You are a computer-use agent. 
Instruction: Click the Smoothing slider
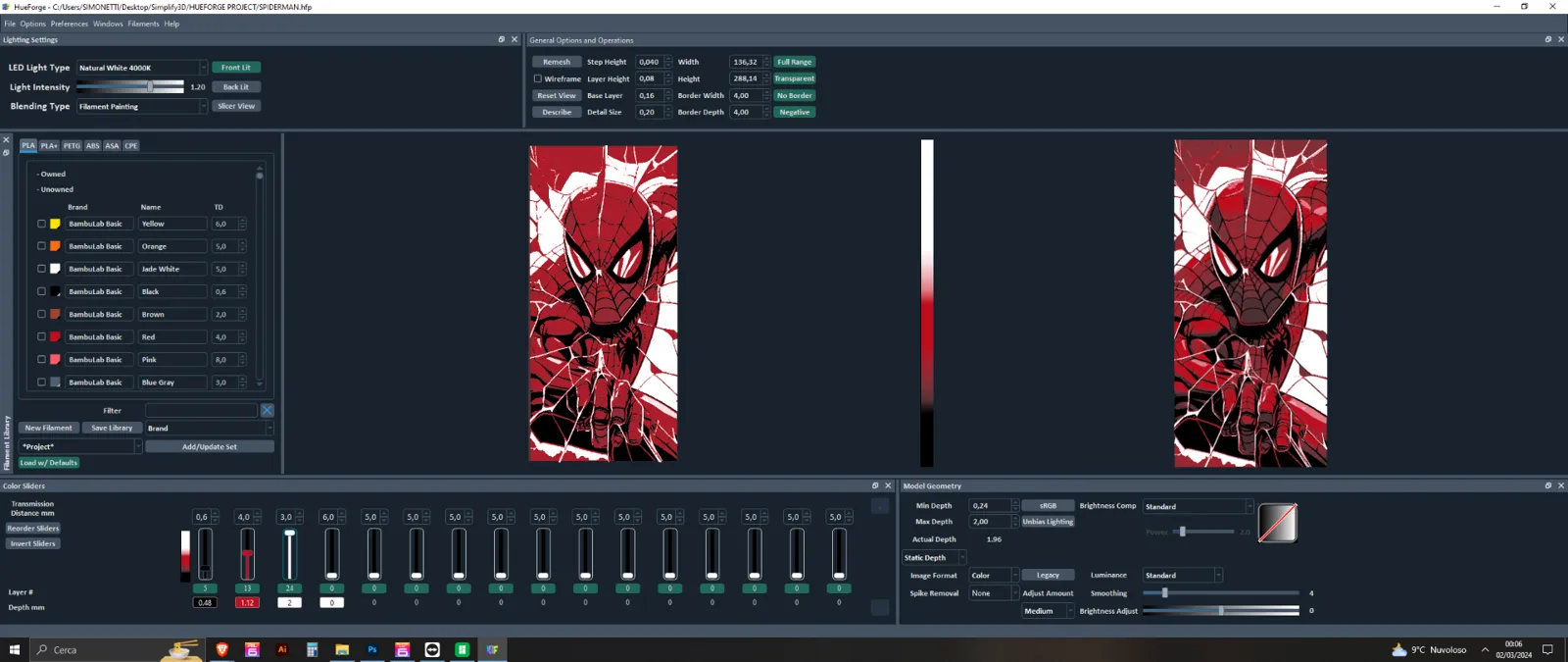pos(1221,592)
